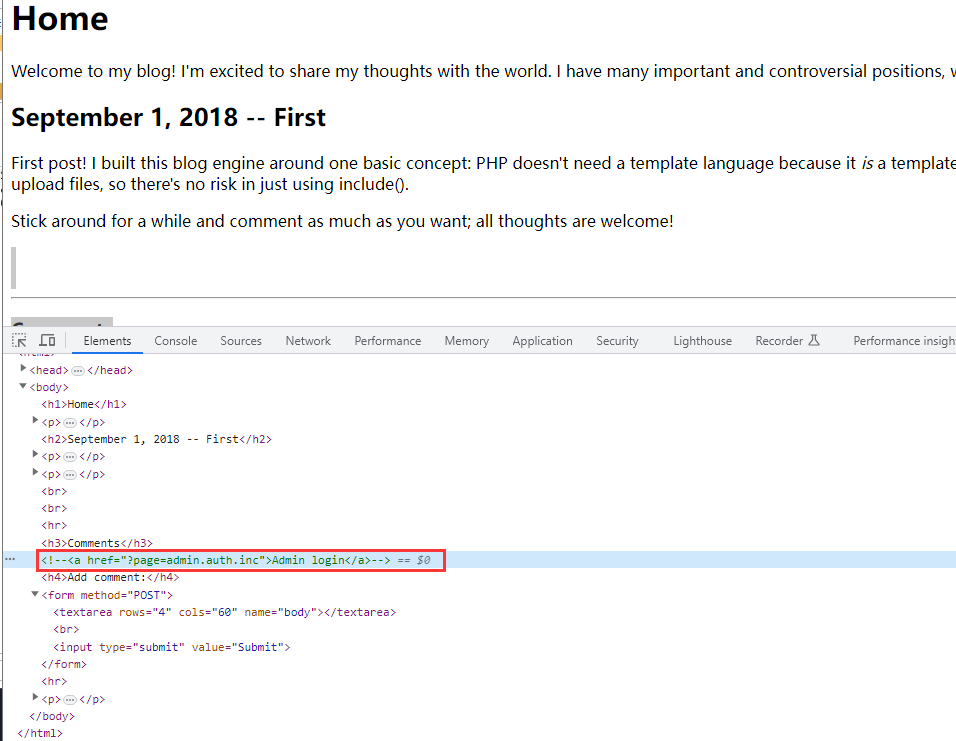The image size is (956, 741).
Task: Select the hr node above h3 Comments
Action: (54, 526)
